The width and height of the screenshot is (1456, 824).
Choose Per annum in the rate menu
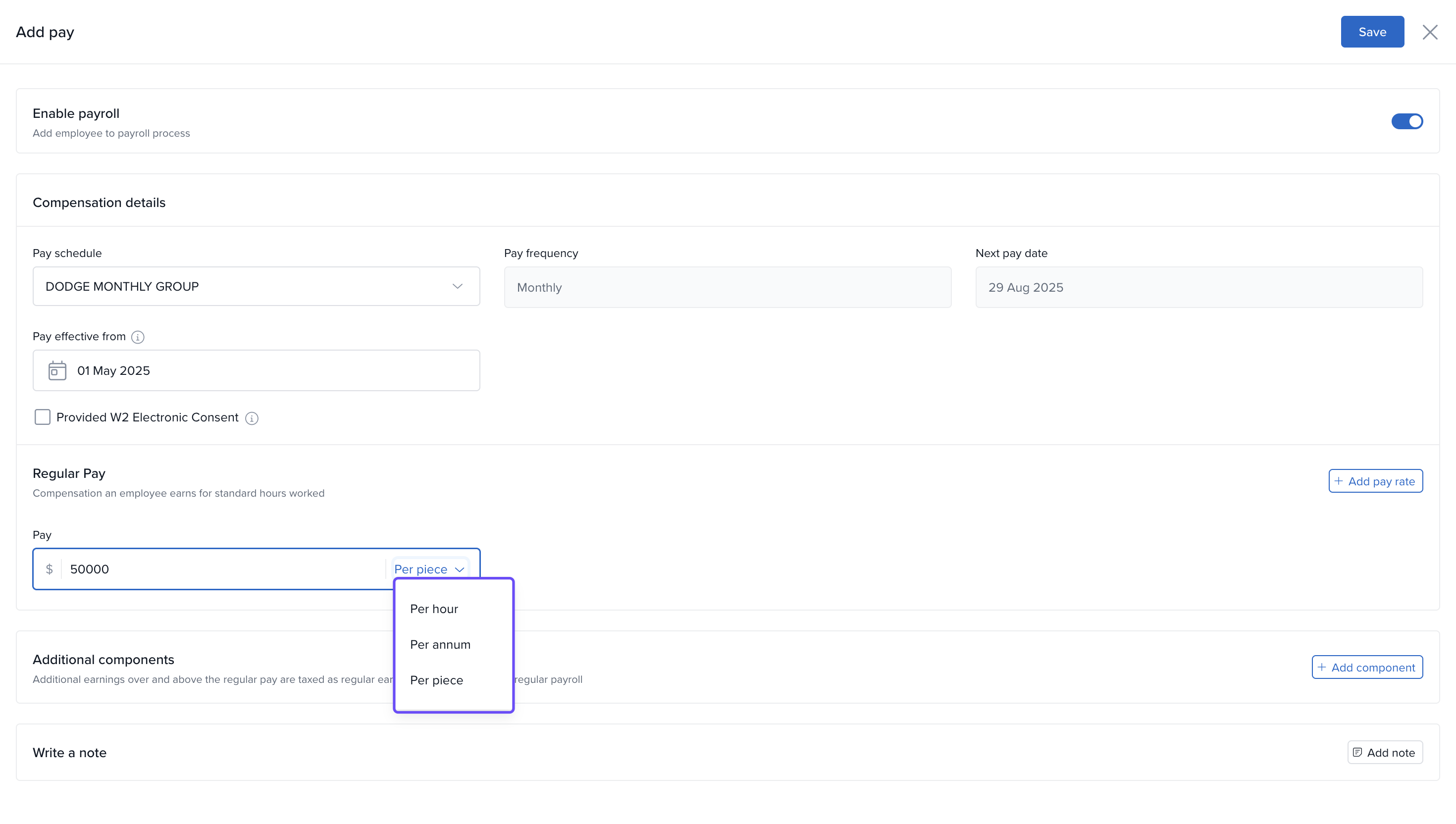click(x=440, y=645)
